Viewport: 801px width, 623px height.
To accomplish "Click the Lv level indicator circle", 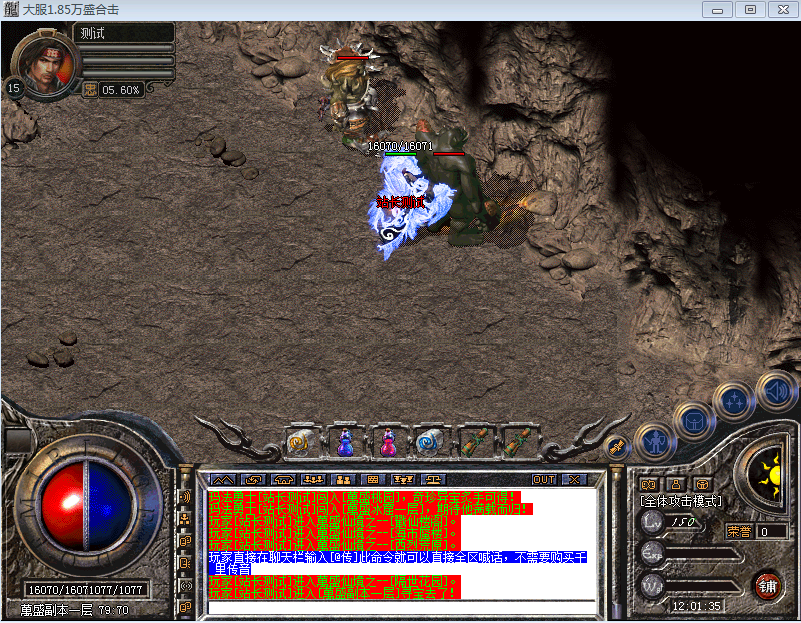I will coord(652,522).
